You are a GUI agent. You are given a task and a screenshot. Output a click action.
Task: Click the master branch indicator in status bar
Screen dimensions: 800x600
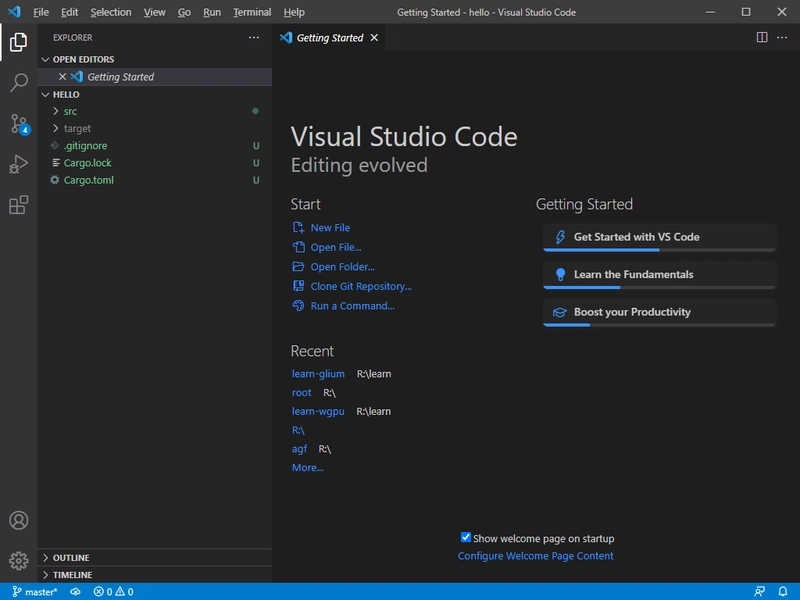click(34, 592)
